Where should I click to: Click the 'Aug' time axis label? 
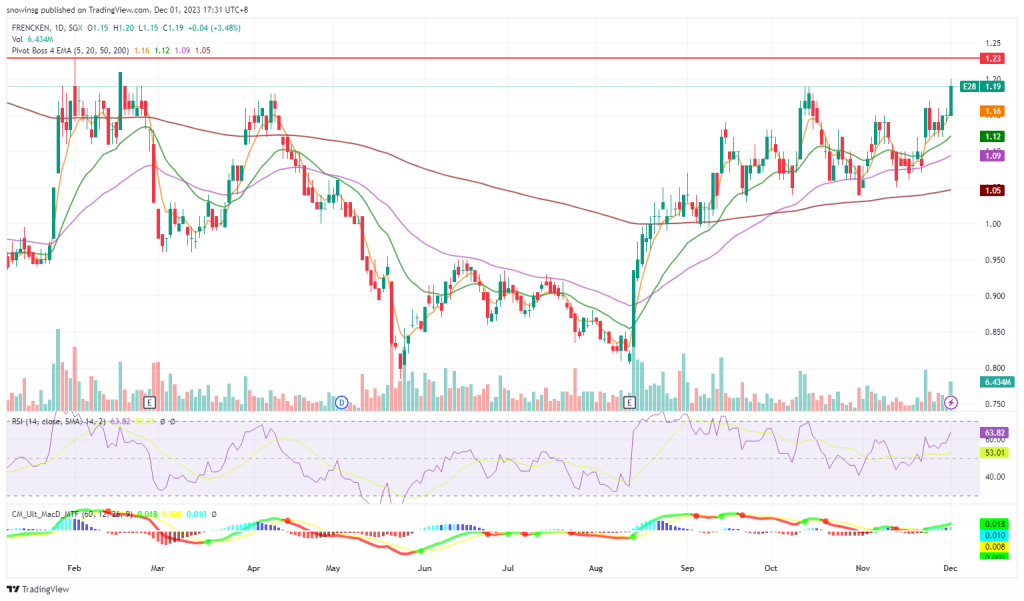coord(596,568)
